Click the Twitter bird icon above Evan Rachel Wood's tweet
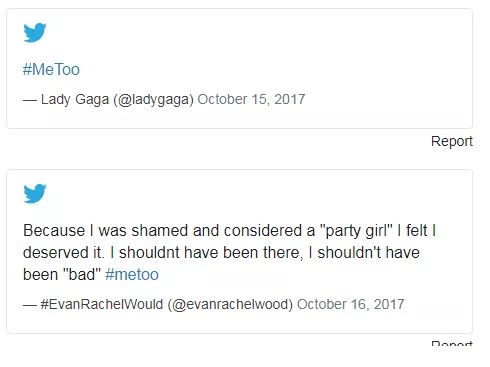This screenshot has width=490, height=367. tap(35, 193)
